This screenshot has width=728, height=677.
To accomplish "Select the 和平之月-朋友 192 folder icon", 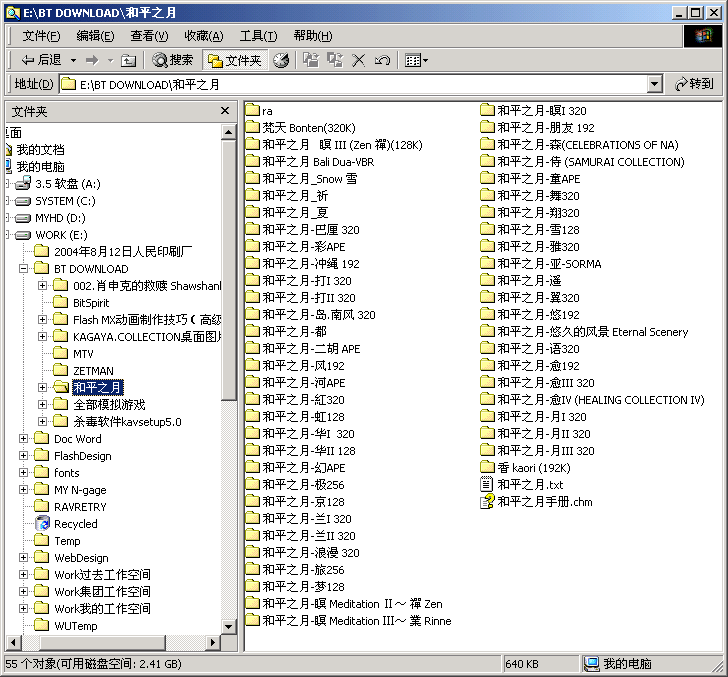I will (x=488, y=127).
